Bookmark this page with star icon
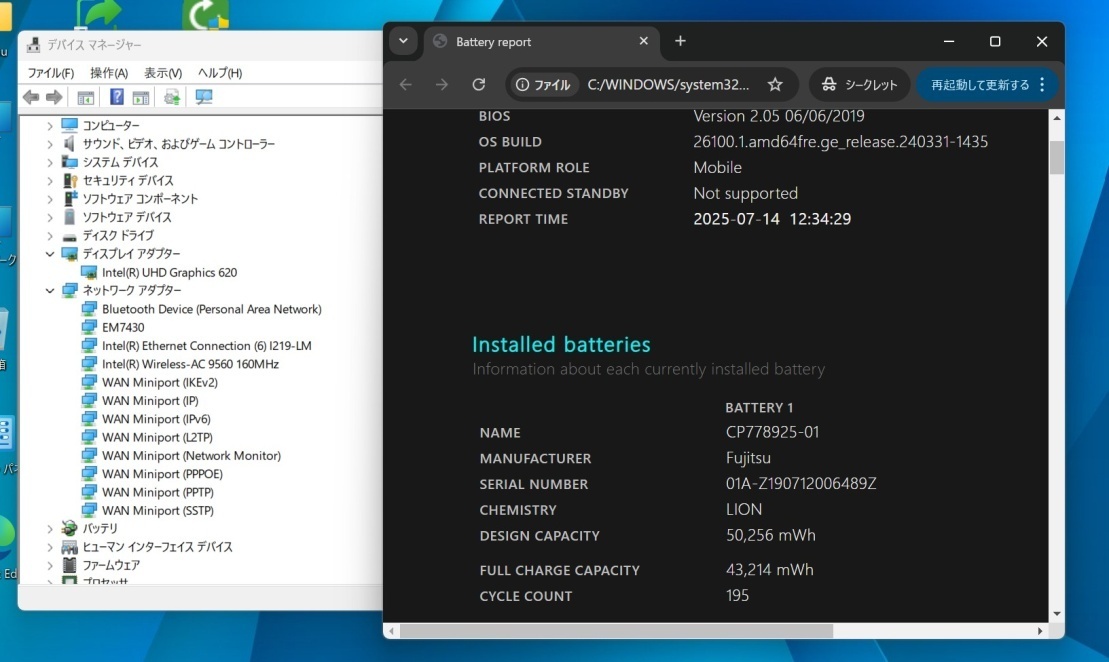The height and width of the screenshot is (662, 1109). pos(775,85)
